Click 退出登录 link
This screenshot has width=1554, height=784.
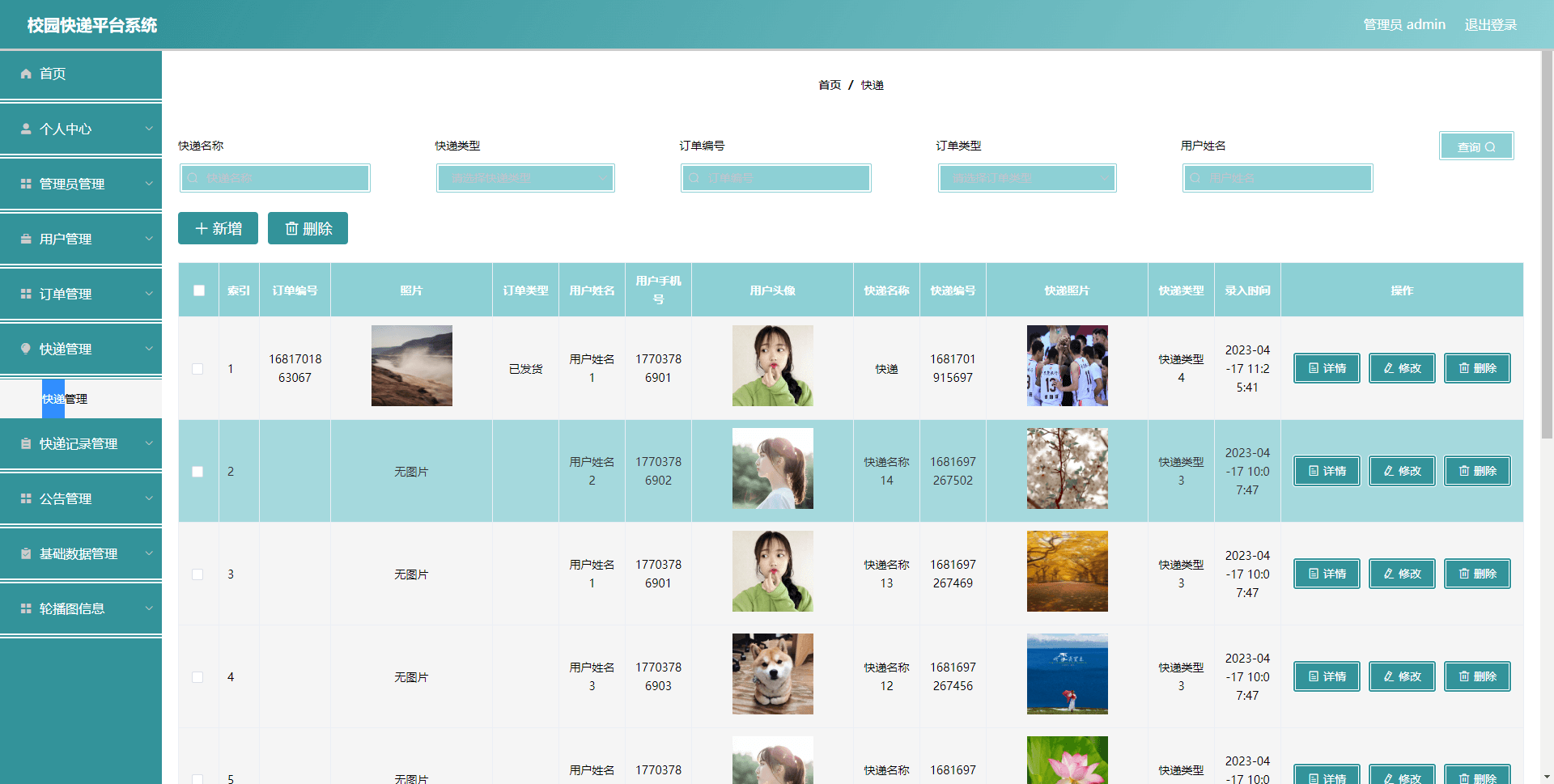pos(1491,25)
